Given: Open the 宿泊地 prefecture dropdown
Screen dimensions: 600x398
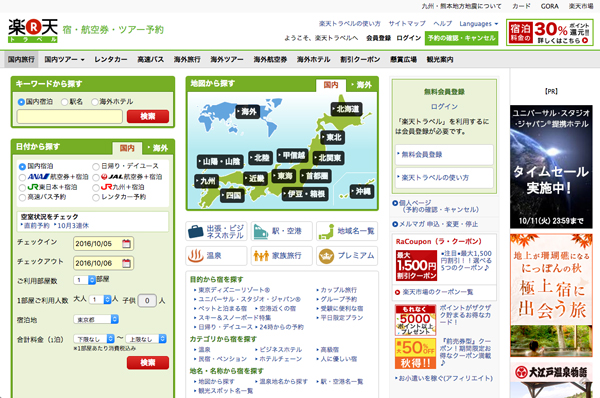Looking at the screenshot, I should coord(96,319).
